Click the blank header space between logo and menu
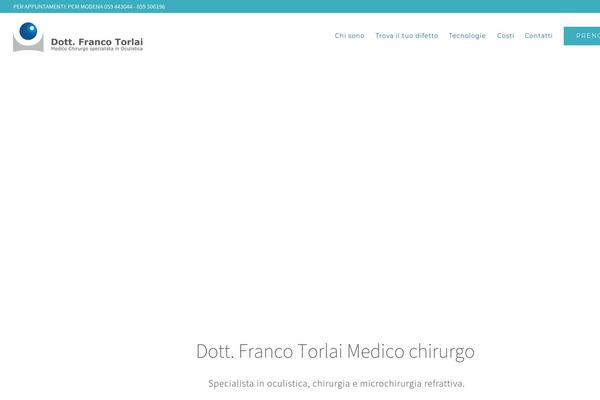The width and height of the screenshot is (600, 400). click(240, 36)
